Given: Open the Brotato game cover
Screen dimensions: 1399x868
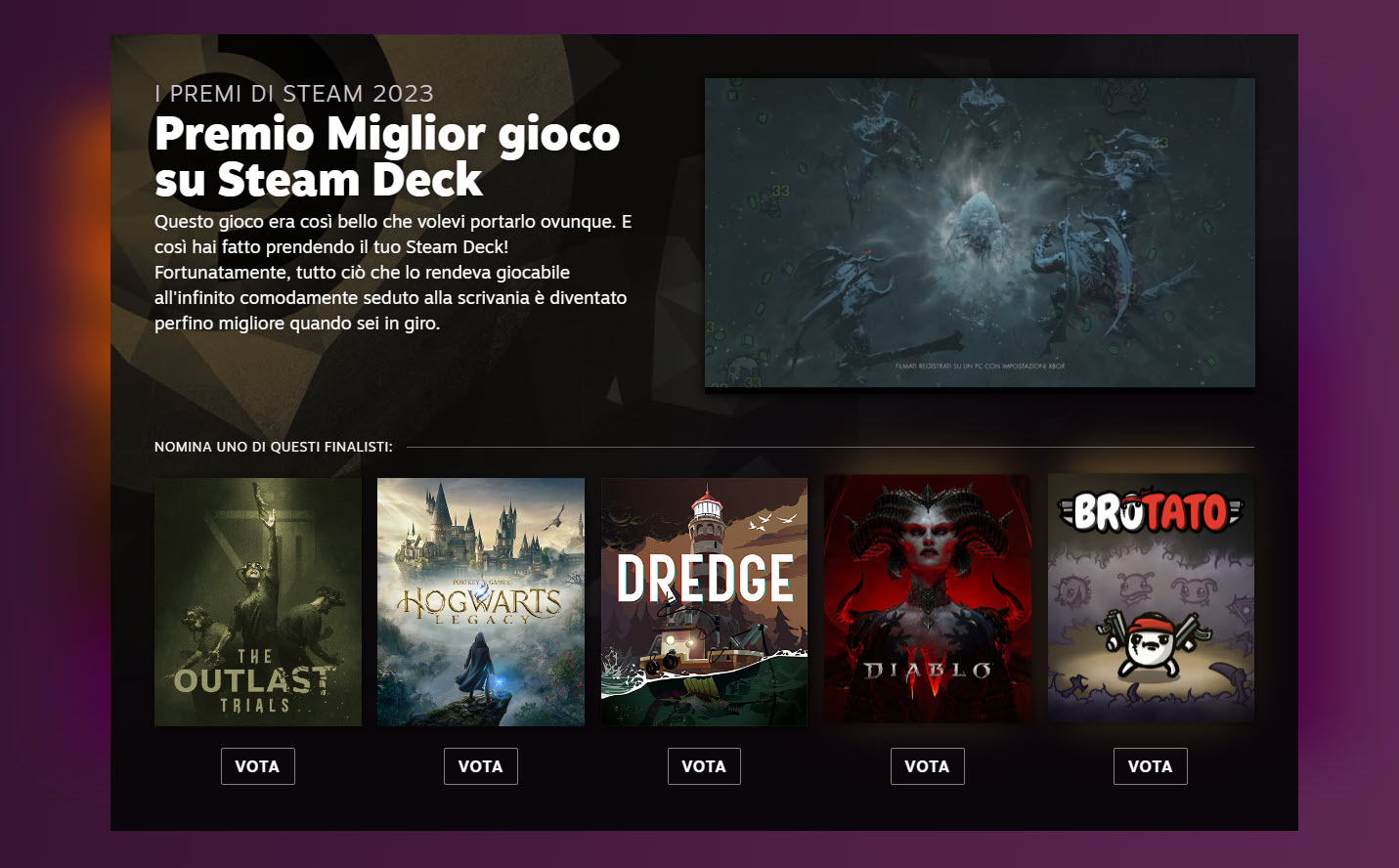Looking at the screenshot, I should pyautogui.click(x=1151, y=598).
